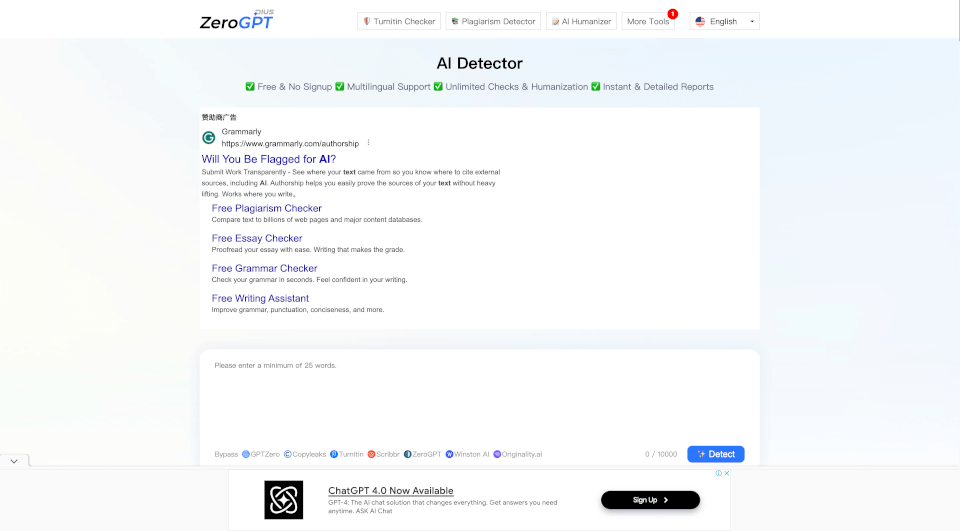Click the grammarly.com/authorship URL
The image size is (960, 531).
point(290,144)
